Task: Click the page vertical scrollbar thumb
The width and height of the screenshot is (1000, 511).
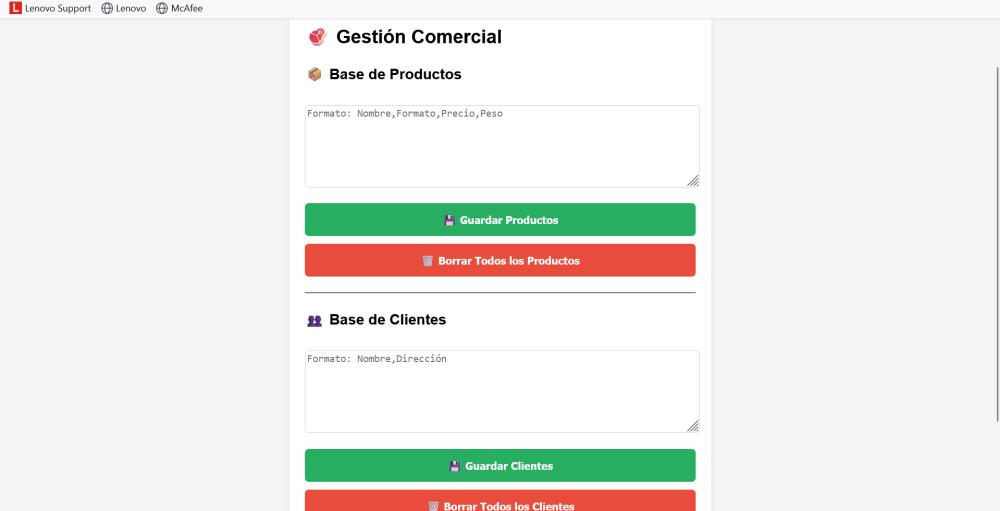Action: [997, 244]
